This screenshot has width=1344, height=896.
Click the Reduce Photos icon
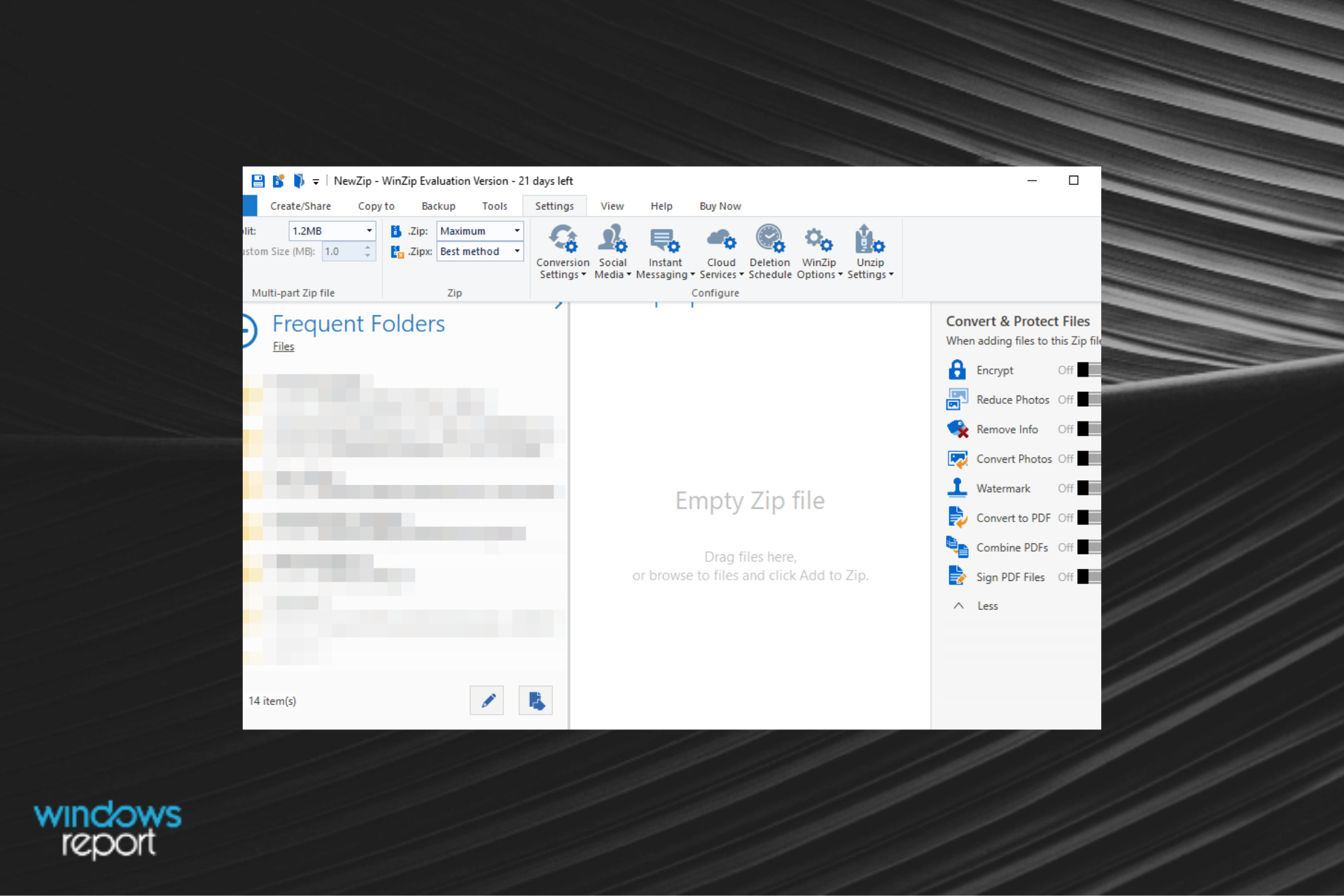coord(957,399)
